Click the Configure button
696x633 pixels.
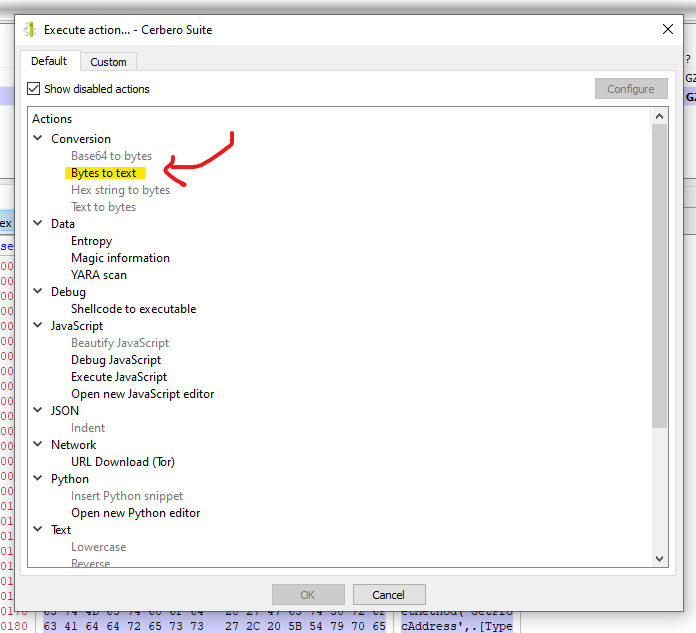point(630,89)
